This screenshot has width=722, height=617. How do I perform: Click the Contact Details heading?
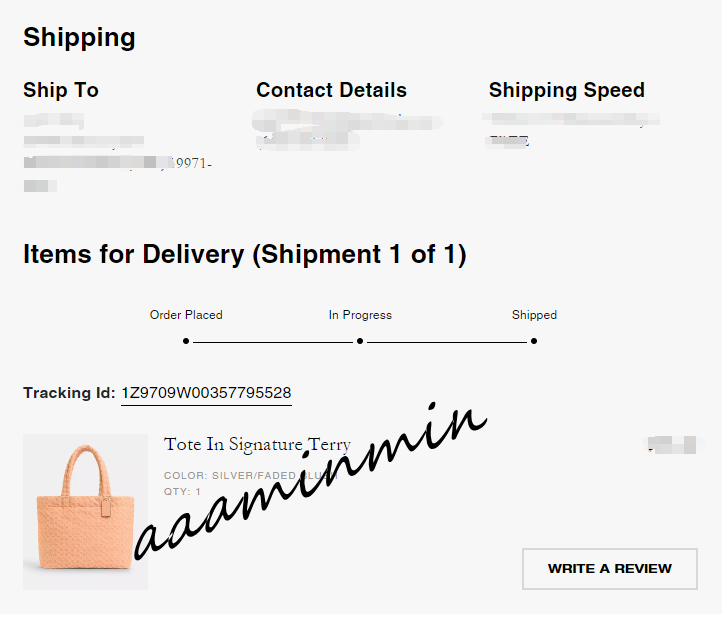[331, 90]
